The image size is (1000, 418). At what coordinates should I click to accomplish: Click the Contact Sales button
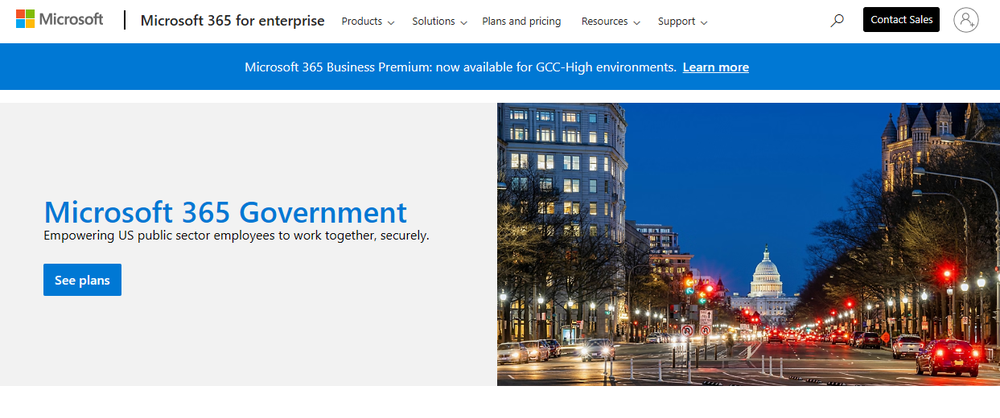[x=901, y=20]
